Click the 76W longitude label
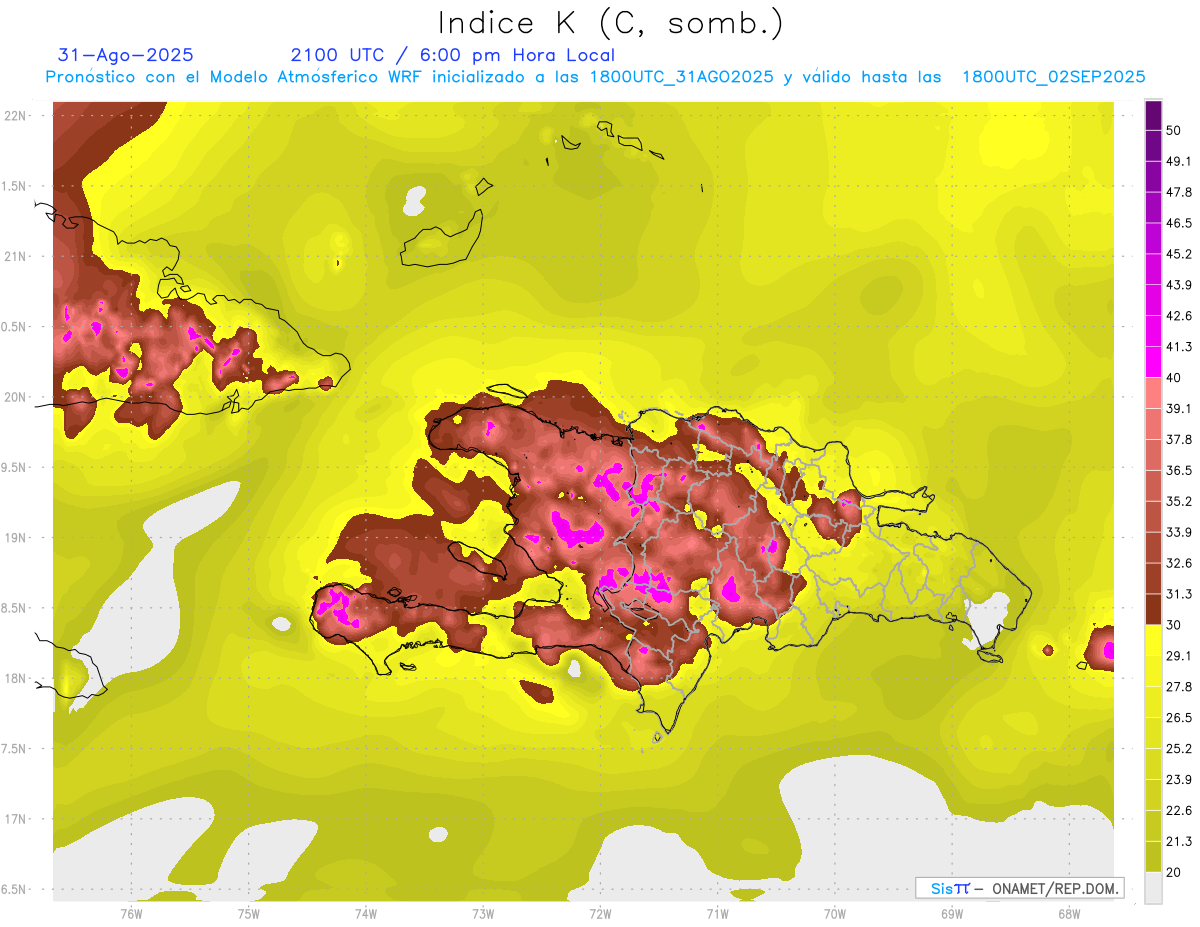1200x927 pixels. point(131,914)
